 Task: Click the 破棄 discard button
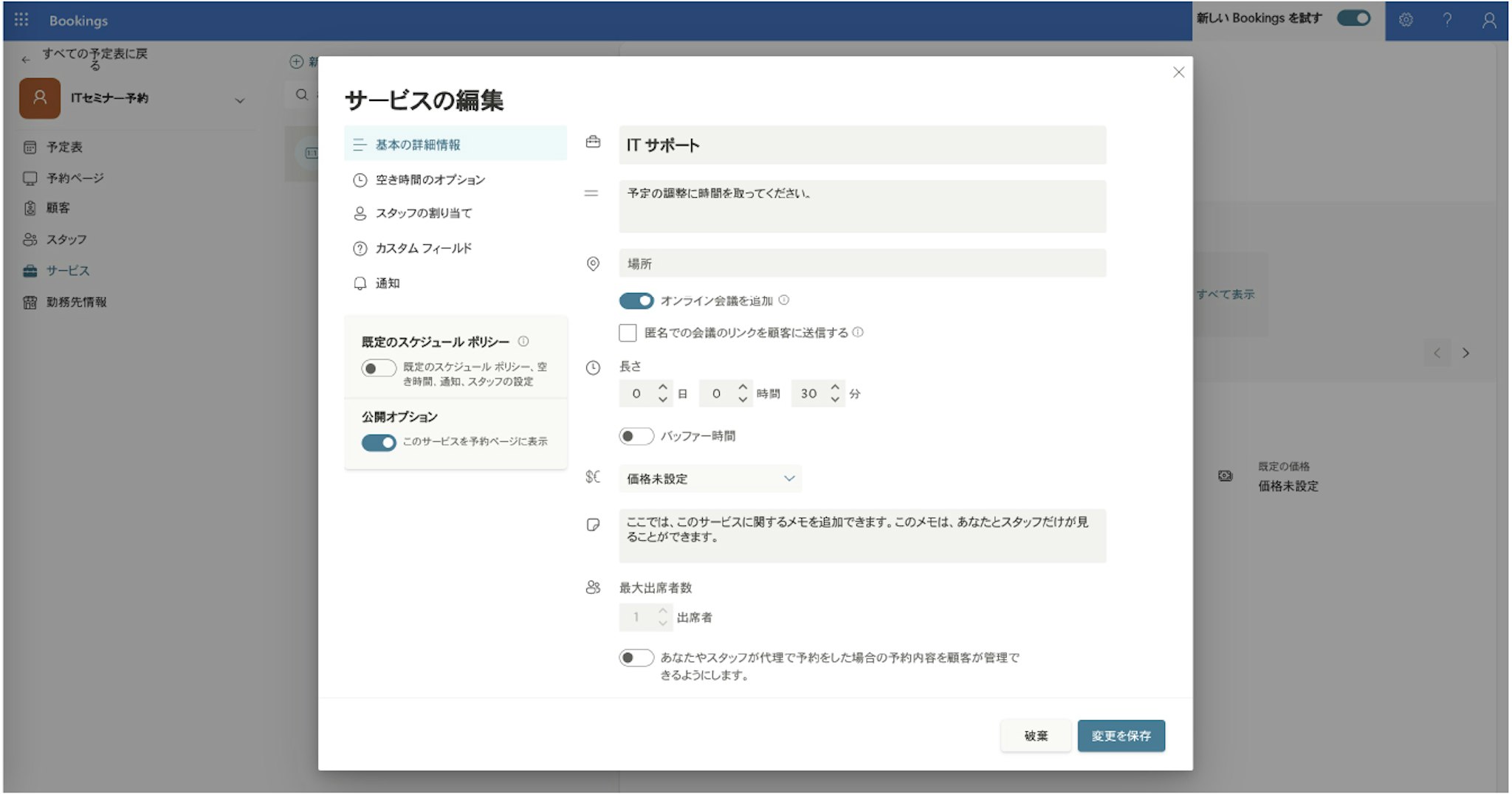coord(1035,736)
